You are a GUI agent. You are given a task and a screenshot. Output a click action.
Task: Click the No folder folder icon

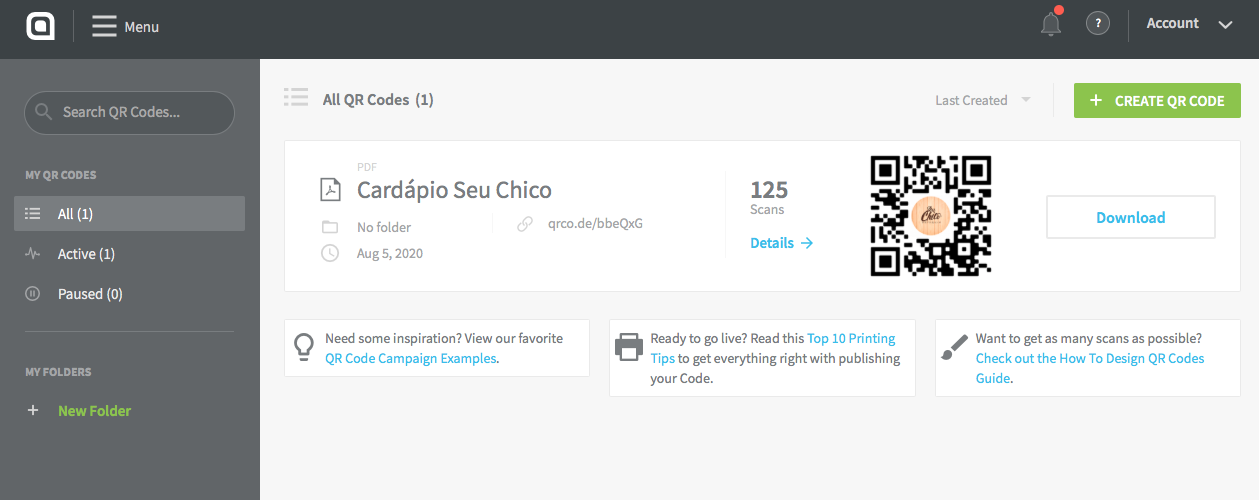pos(330,227)
